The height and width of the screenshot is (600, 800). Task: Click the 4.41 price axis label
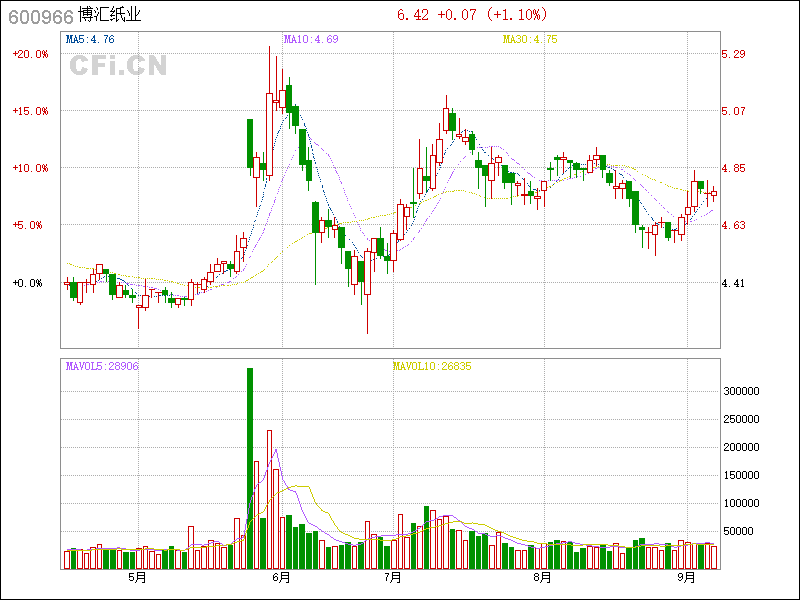[x=734, y=284]
